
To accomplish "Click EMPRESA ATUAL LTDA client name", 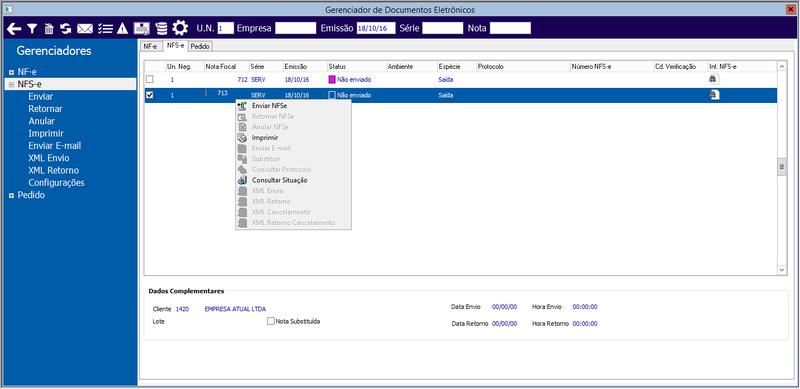I will [x=235, y=309].
